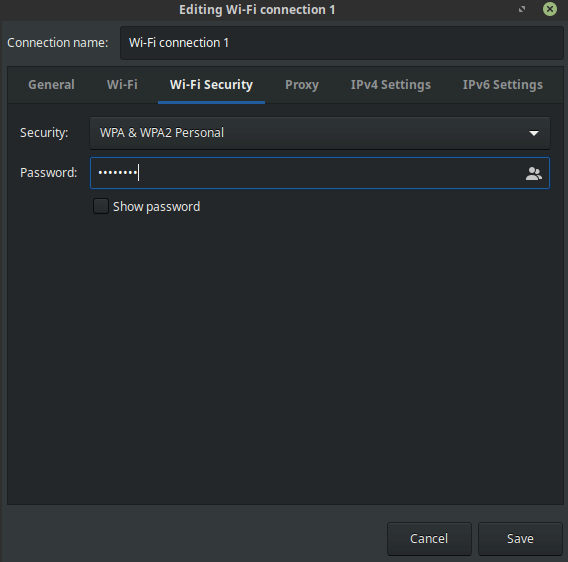Switch to the IPv6 Settings tab

click(502, 85)
